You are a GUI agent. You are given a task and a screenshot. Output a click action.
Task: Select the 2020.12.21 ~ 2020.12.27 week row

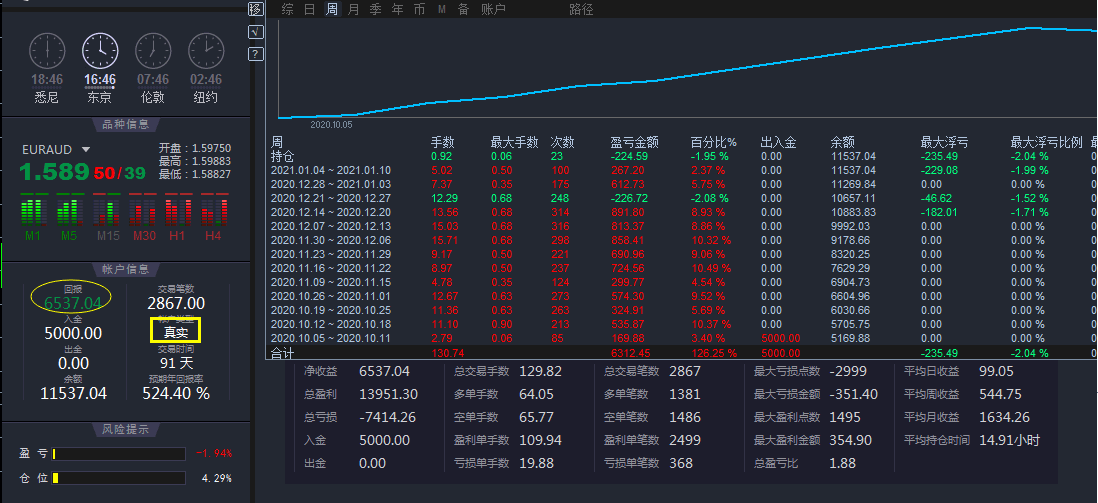click(x=683, y=198)
